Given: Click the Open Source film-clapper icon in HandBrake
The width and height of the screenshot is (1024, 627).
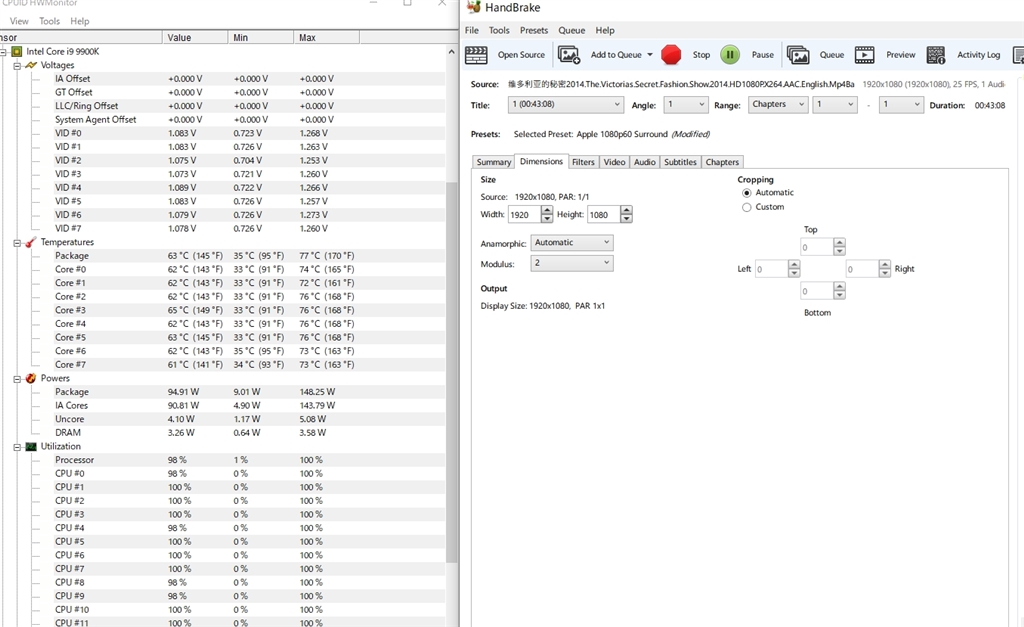Looking at the screenshot, I should point(476,55).
